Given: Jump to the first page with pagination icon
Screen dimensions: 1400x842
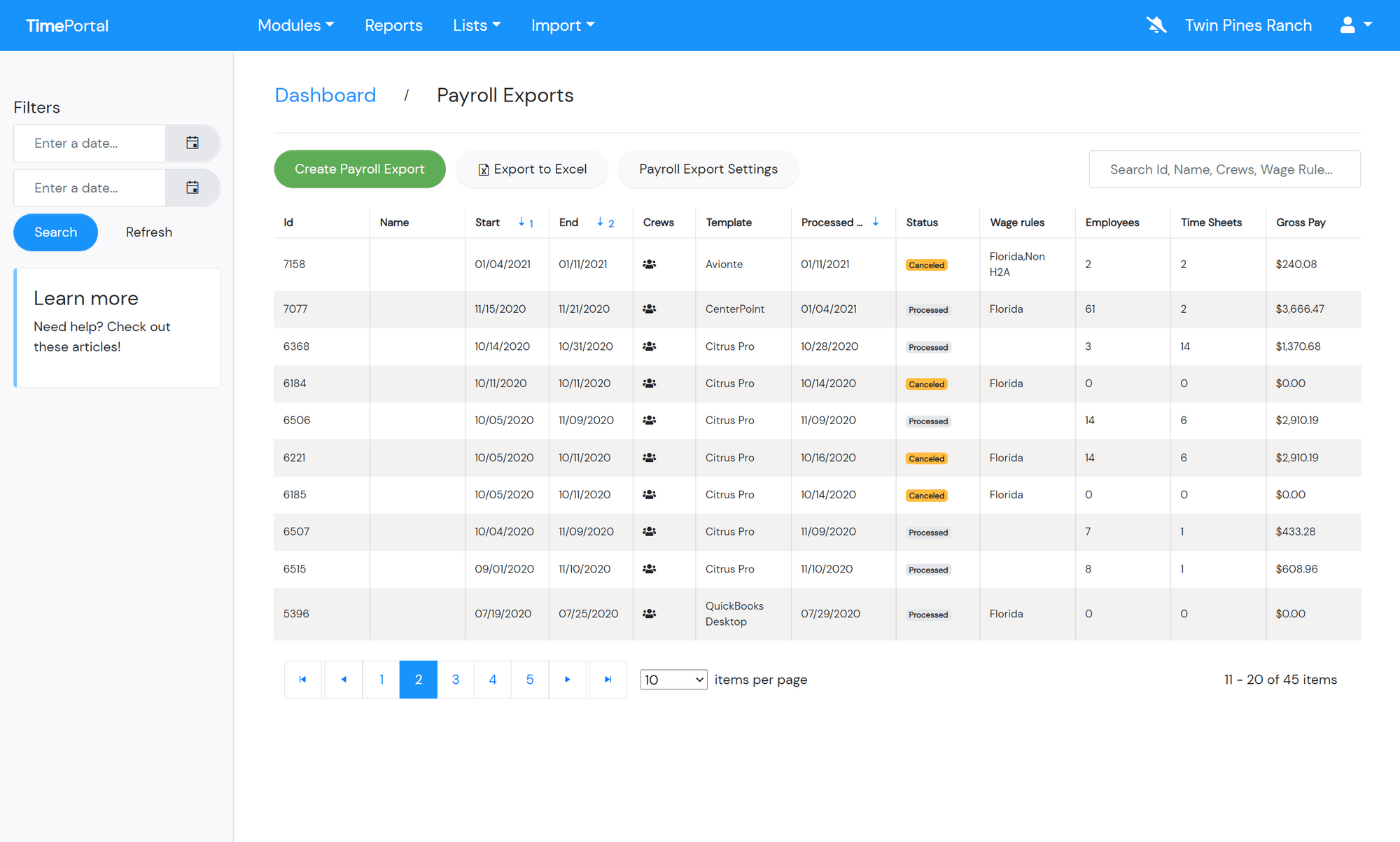Looking at the screenshot, I should (x=302, y=679).
